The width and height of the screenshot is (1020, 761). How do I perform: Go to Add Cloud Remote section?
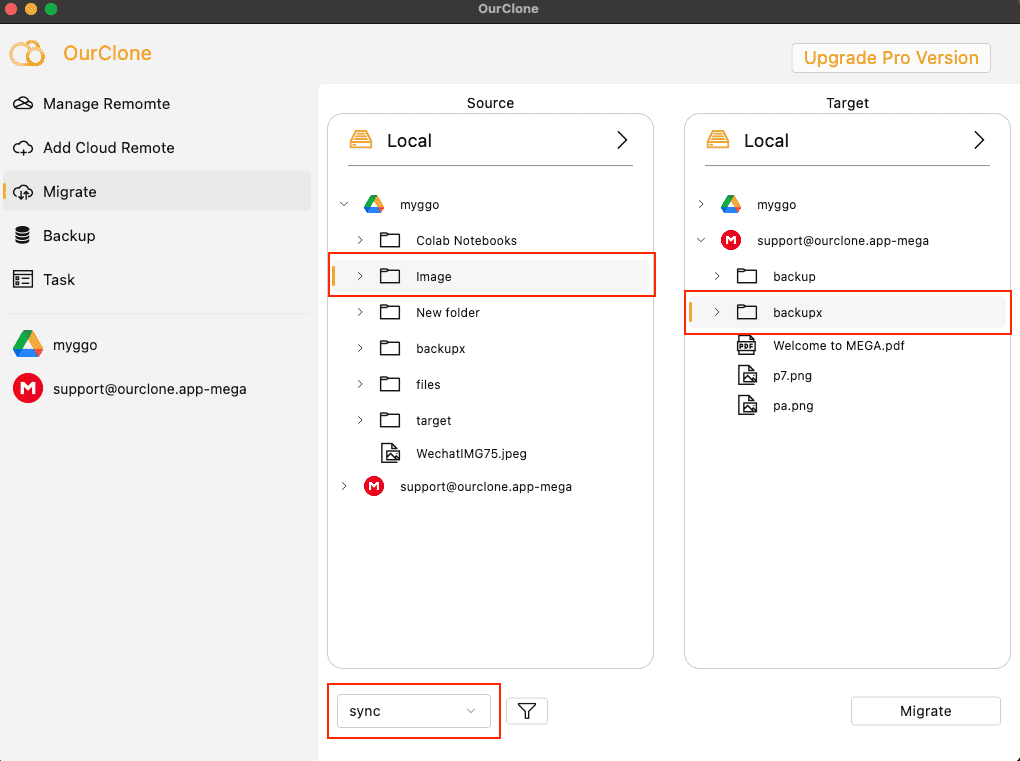[108, 148]
